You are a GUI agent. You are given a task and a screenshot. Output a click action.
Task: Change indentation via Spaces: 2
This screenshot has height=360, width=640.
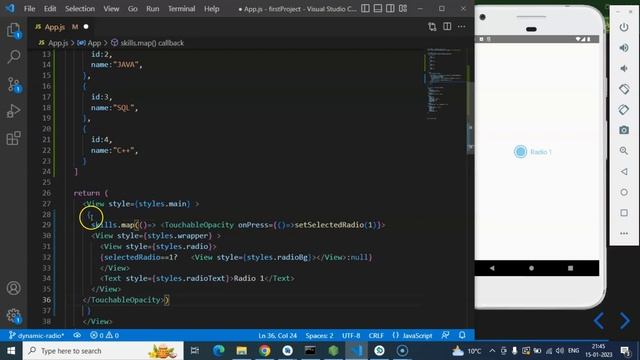319,336
